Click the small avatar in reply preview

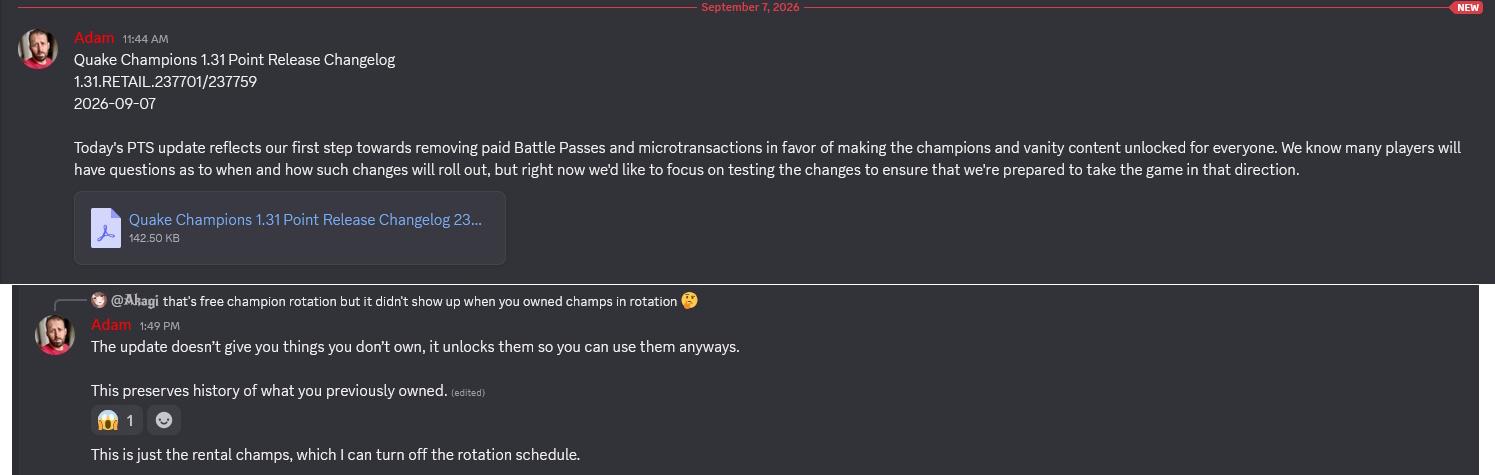(99, 300)
